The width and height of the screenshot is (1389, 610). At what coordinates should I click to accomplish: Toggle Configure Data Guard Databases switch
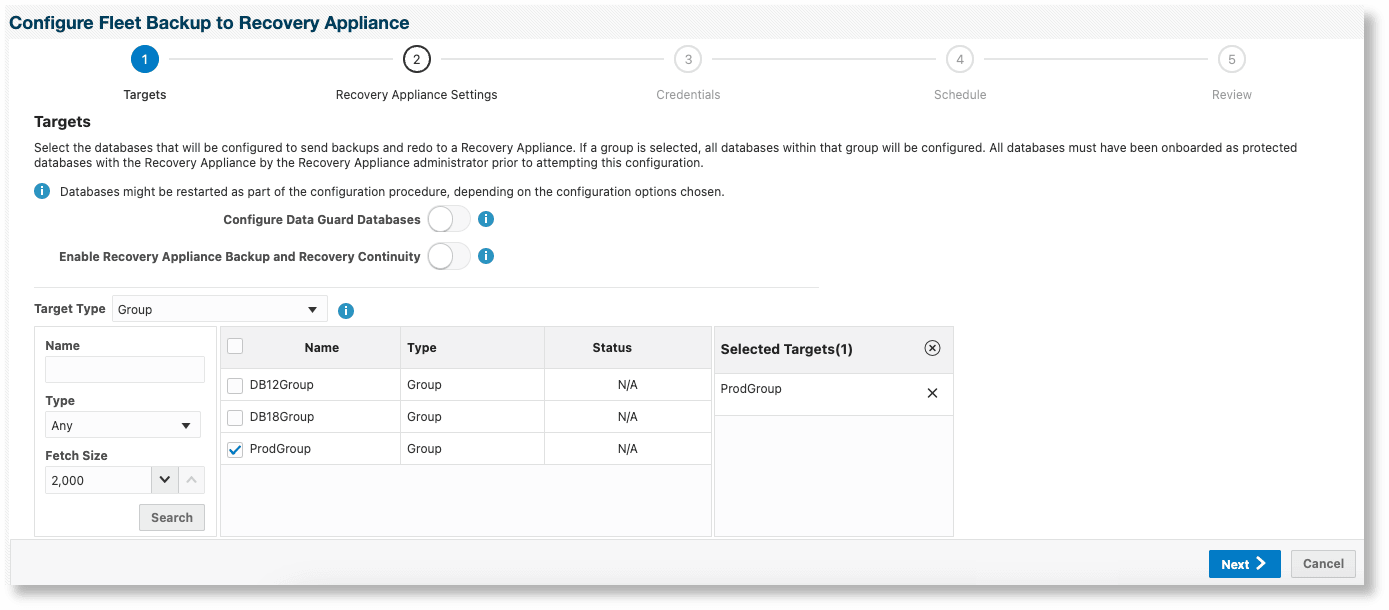tap(448, 219)
